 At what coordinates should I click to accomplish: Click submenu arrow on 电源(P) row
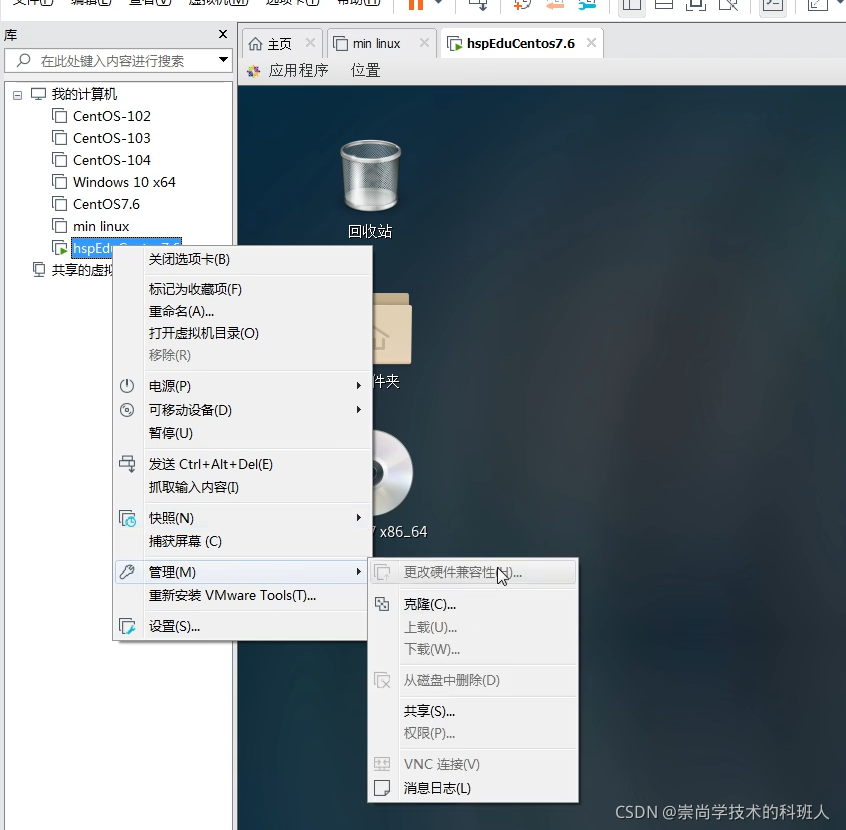[358, 385]
